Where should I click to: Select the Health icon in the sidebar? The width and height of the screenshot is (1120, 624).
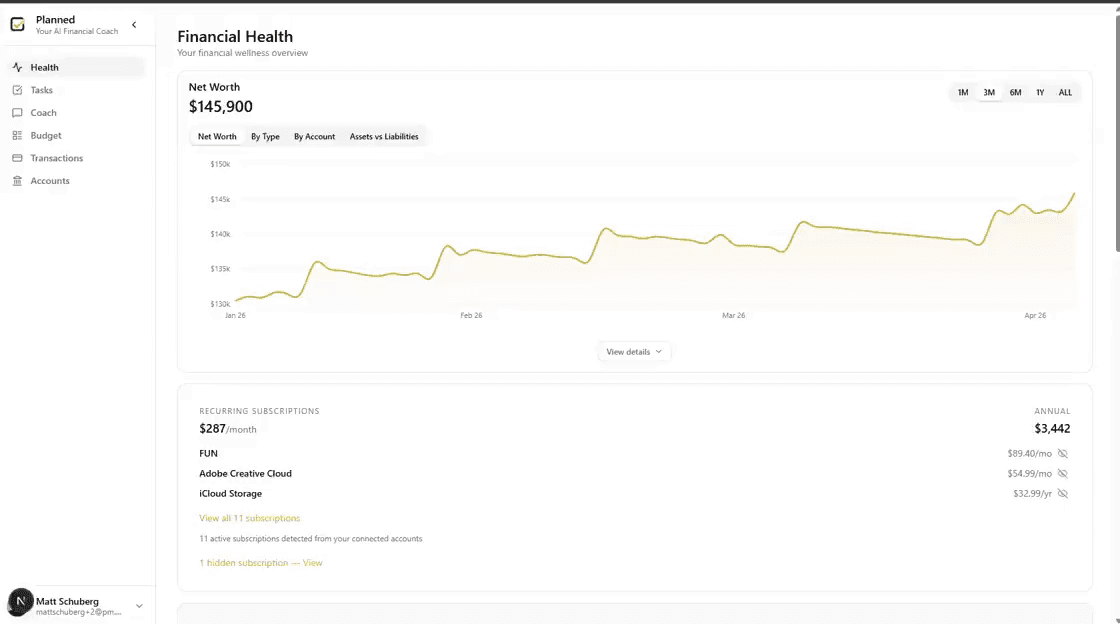[x=17, y=67]
